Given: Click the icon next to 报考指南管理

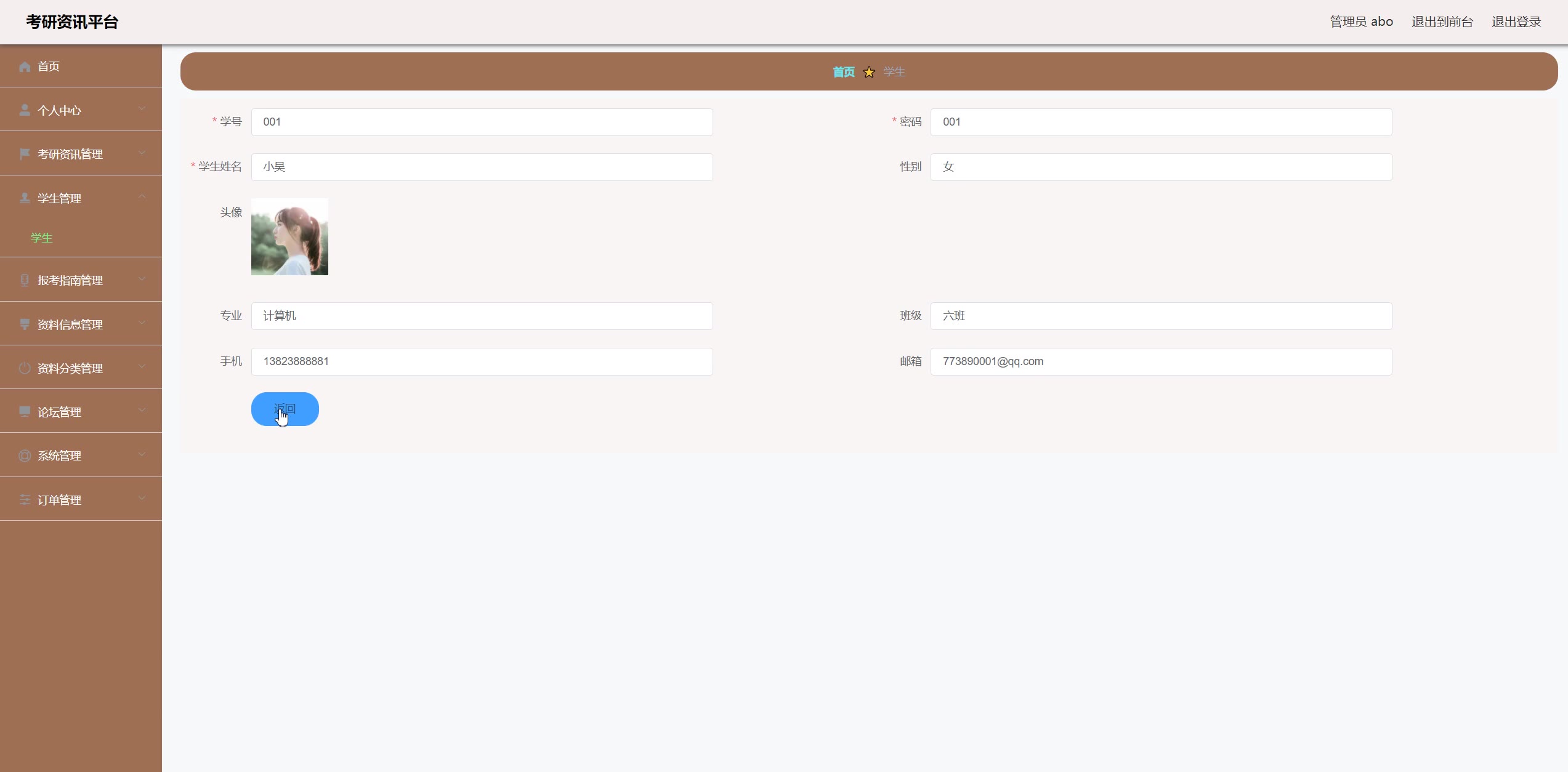Looking at the screenshot, I should (x=25, y=280).
